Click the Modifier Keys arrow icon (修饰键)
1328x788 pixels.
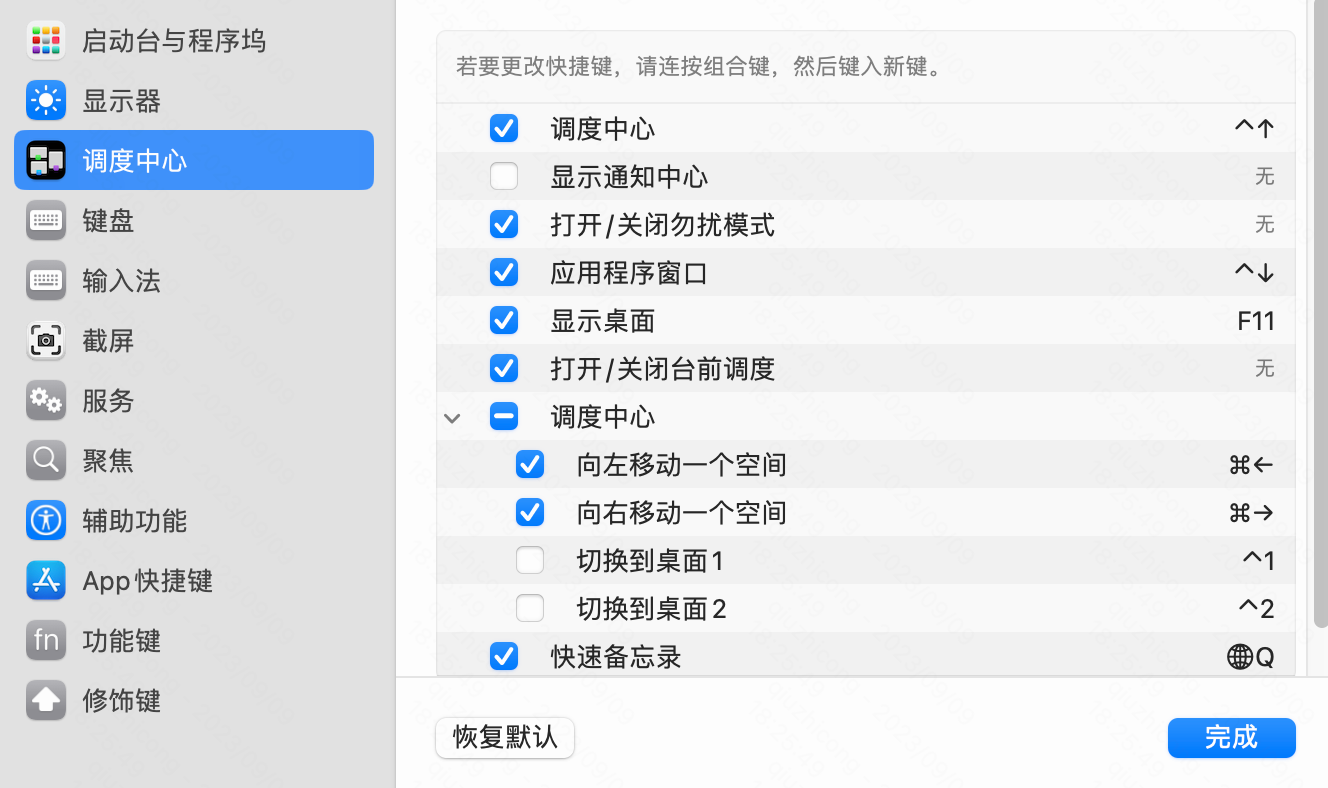click(x=46, y=700)
